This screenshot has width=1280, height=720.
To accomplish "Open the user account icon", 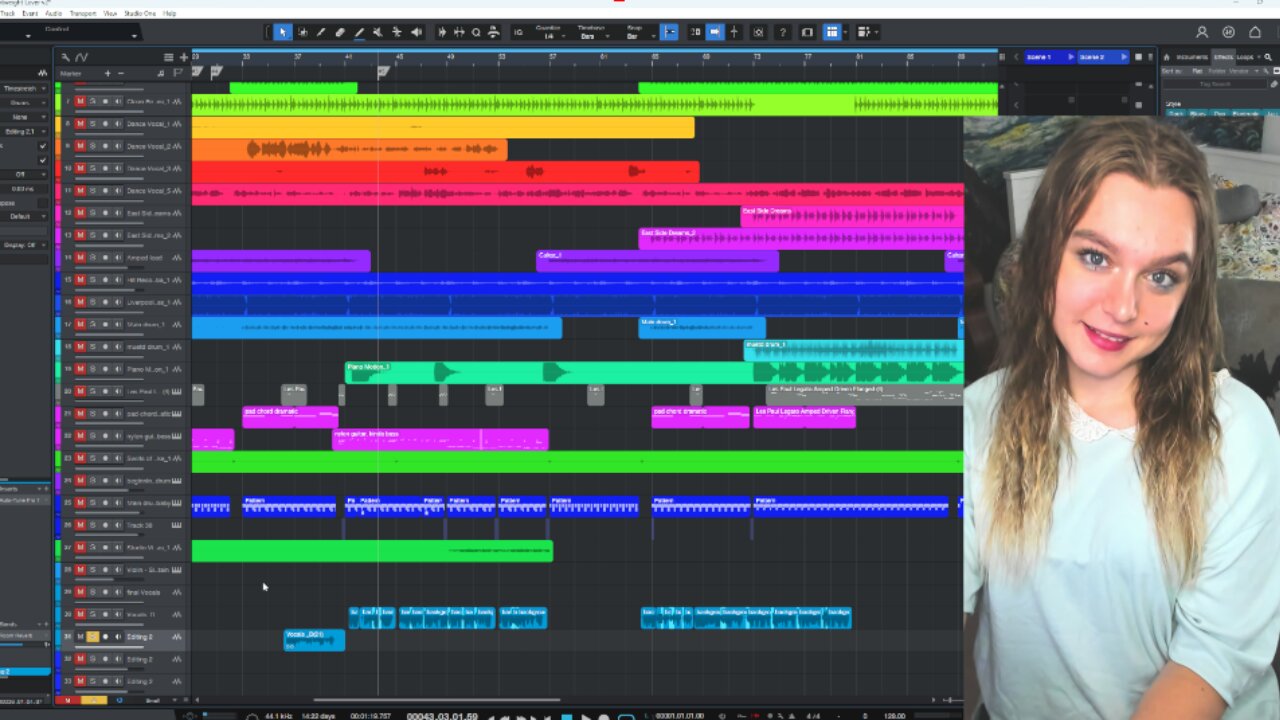I will (1202, 32).
